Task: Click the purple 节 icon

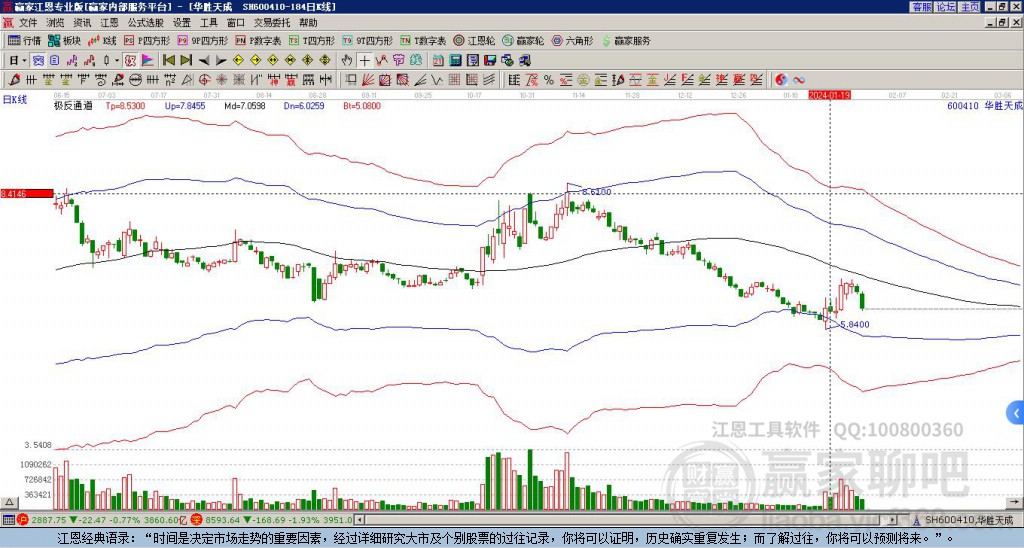Action: tap(398, 61)
